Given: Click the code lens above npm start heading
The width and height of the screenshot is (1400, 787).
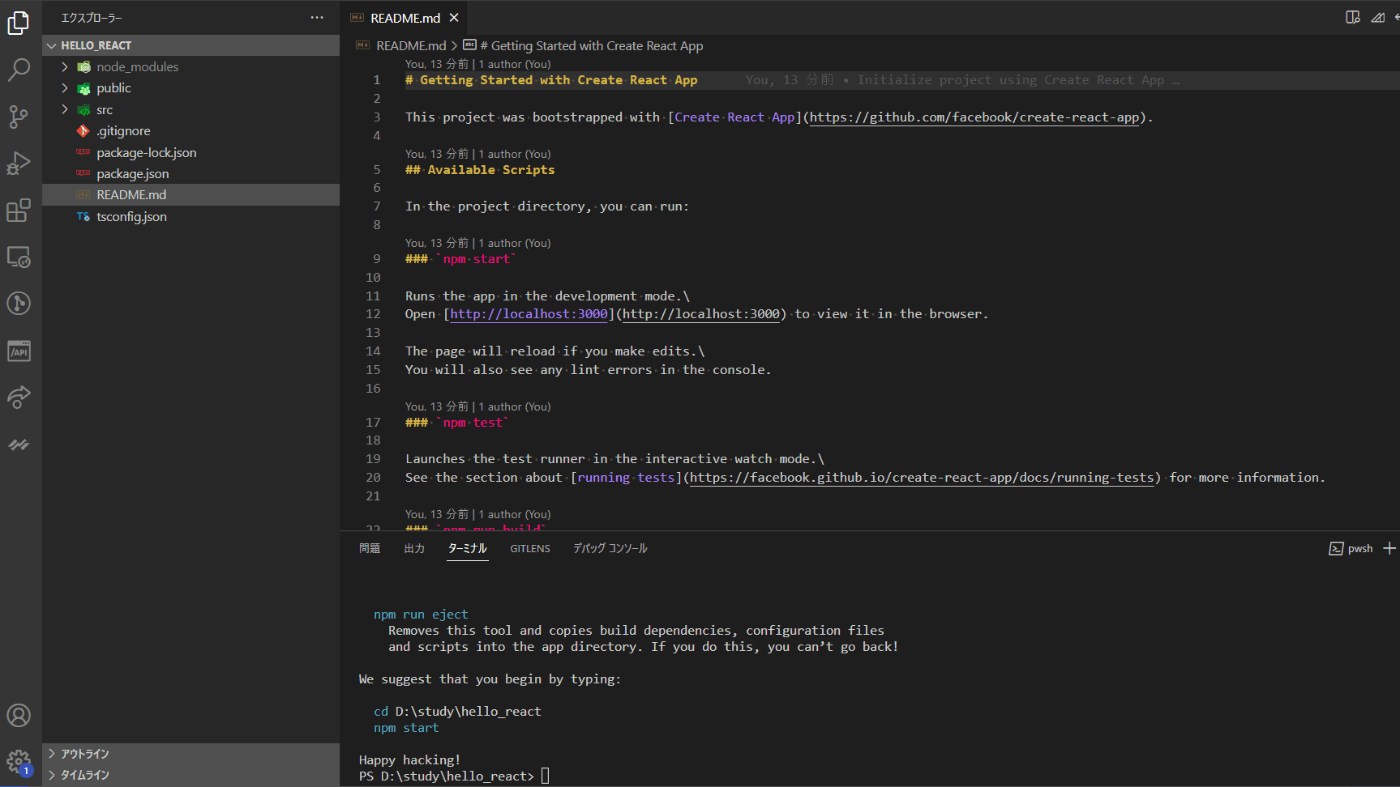Looking at the screenshot, I should (478, 243).
